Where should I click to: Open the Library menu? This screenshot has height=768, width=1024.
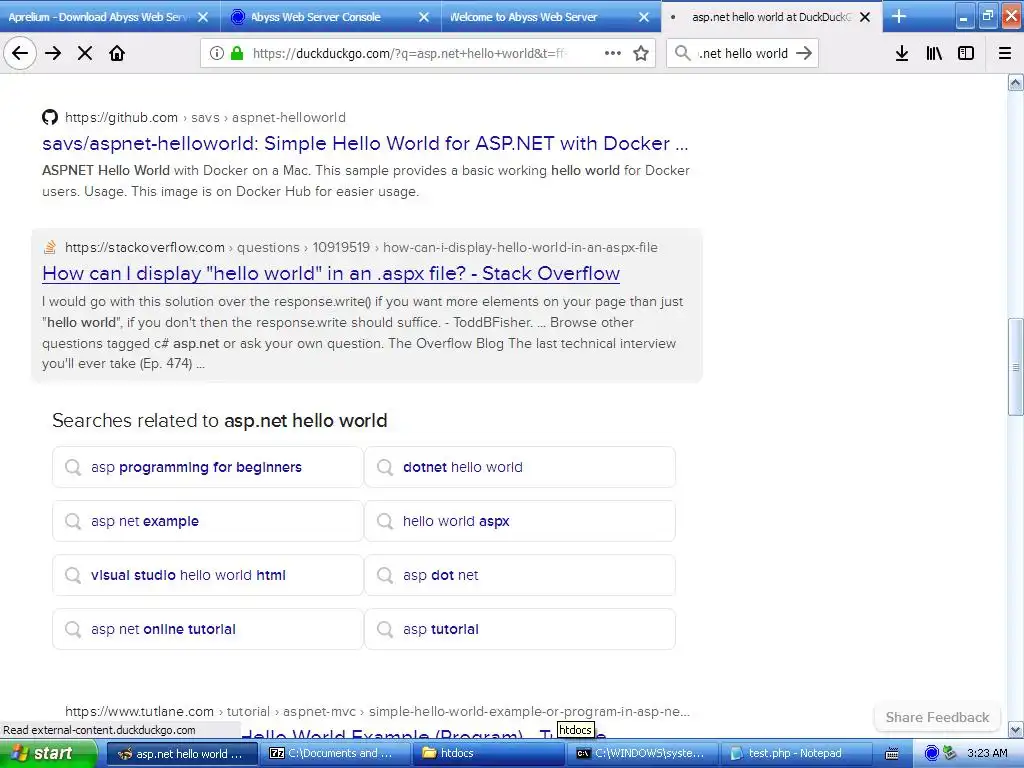click(x=934, y=53)
